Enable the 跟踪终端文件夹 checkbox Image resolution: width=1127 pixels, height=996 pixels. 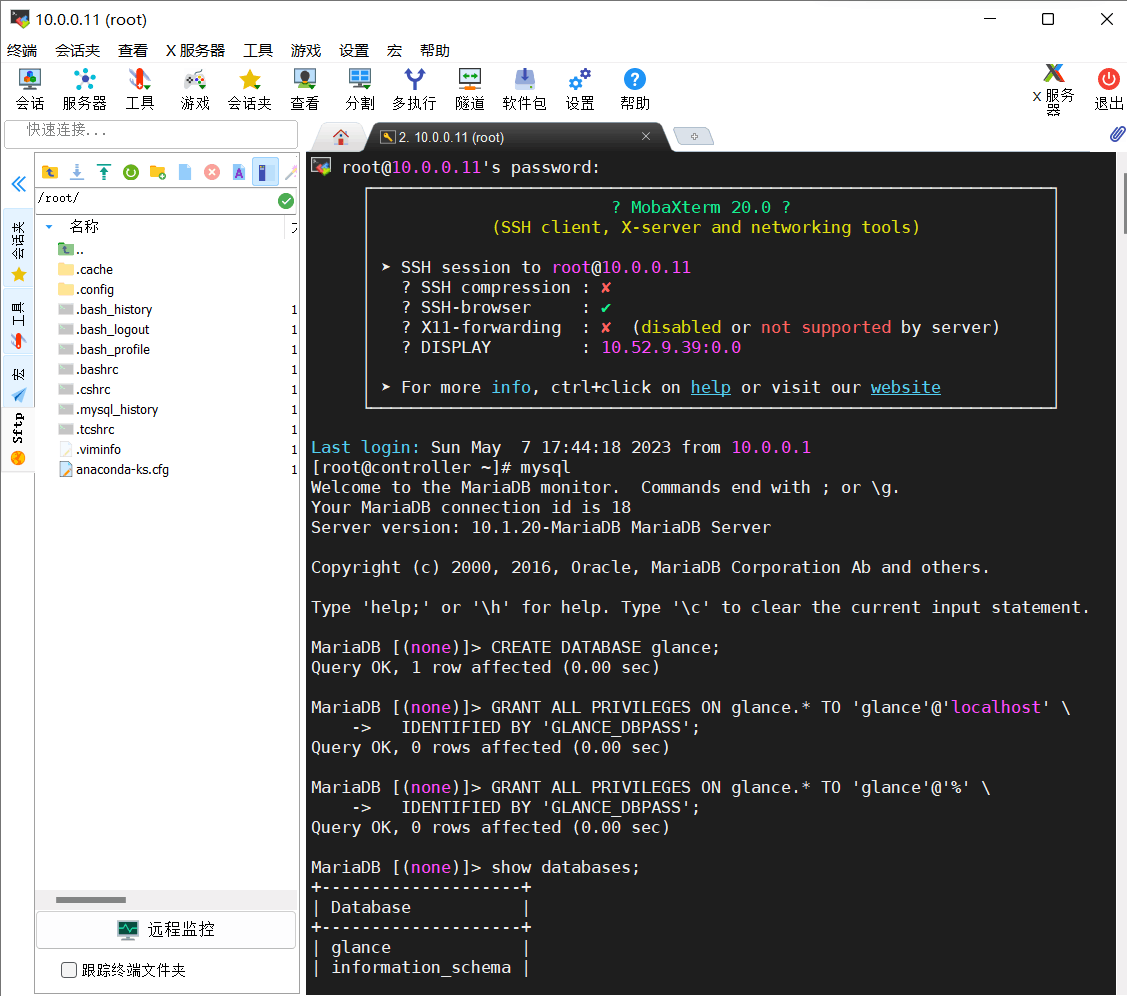(69, 970)
